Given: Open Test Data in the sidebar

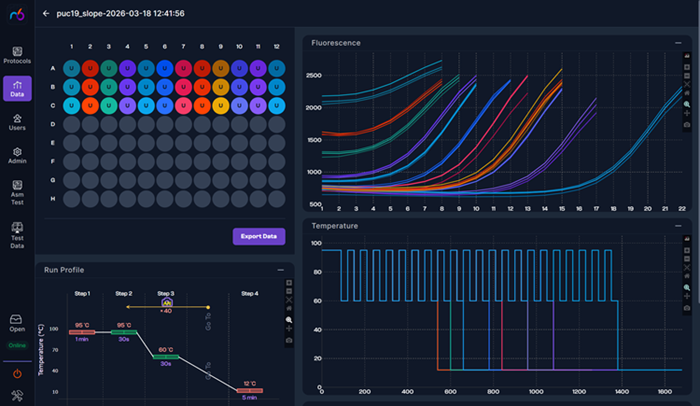Looking at the screenshot, I should pyautogui.click(x=17, y=235).
